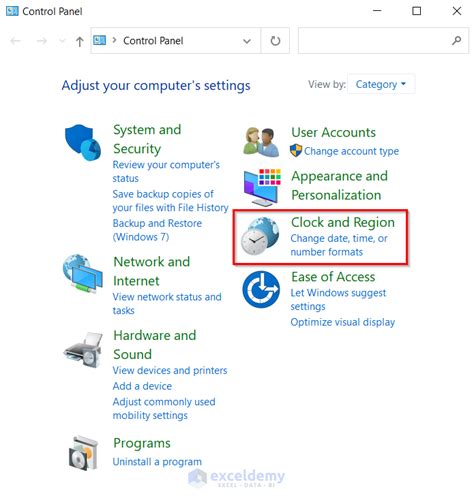This screenshot has height=500, width=474.
Task: Click Optimize visual display
Action: 343,322
